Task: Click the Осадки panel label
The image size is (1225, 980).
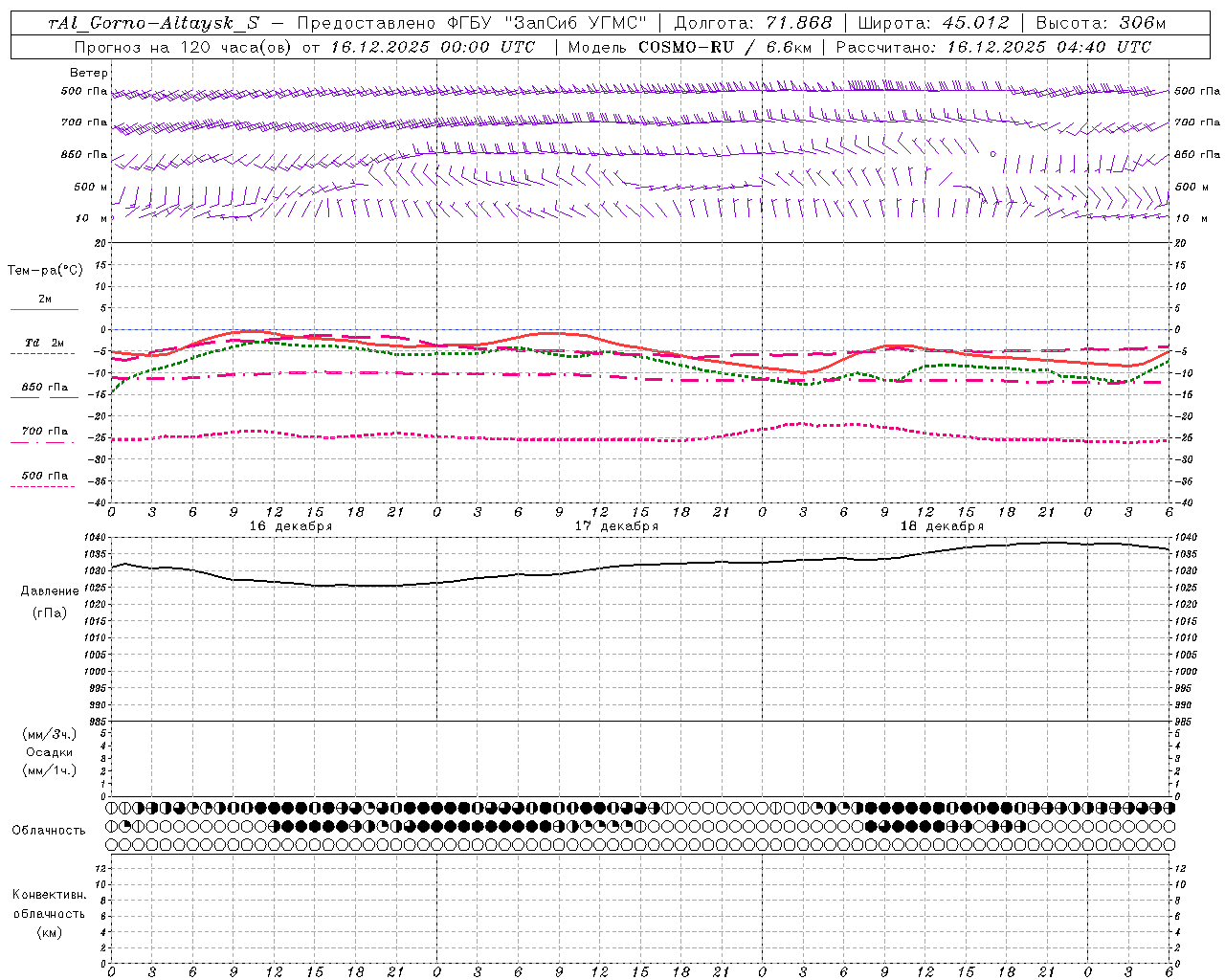Action: (x=50, y=752)
